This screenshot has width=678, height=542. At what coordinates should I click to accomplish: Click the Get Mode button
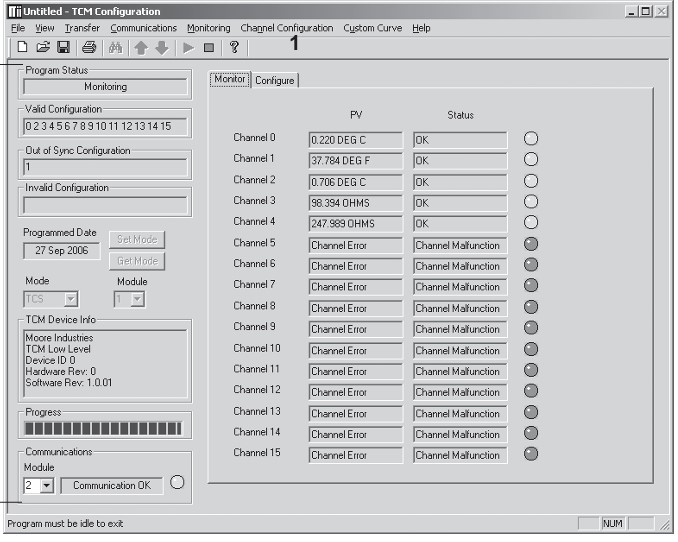click(135, 261)
